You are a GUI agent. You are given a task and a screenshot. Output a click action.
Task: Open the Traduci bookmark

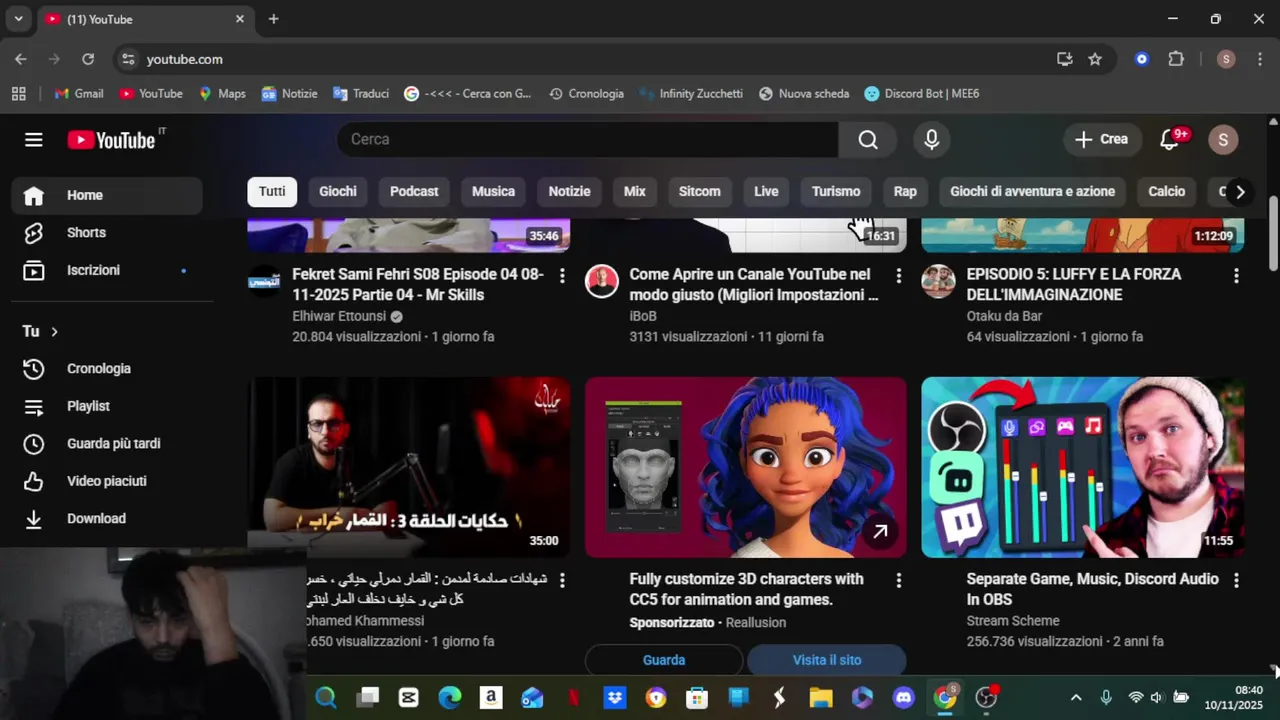(x=361, y=94)
